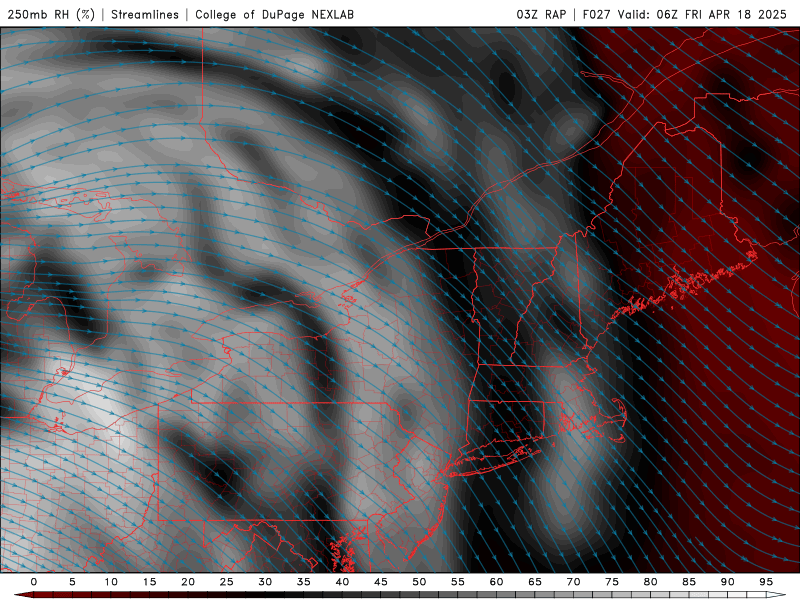Click the "College of DuPage NEXLAB" text
Image resolution: width=800 pixels, height=600 pixels.
274,14
